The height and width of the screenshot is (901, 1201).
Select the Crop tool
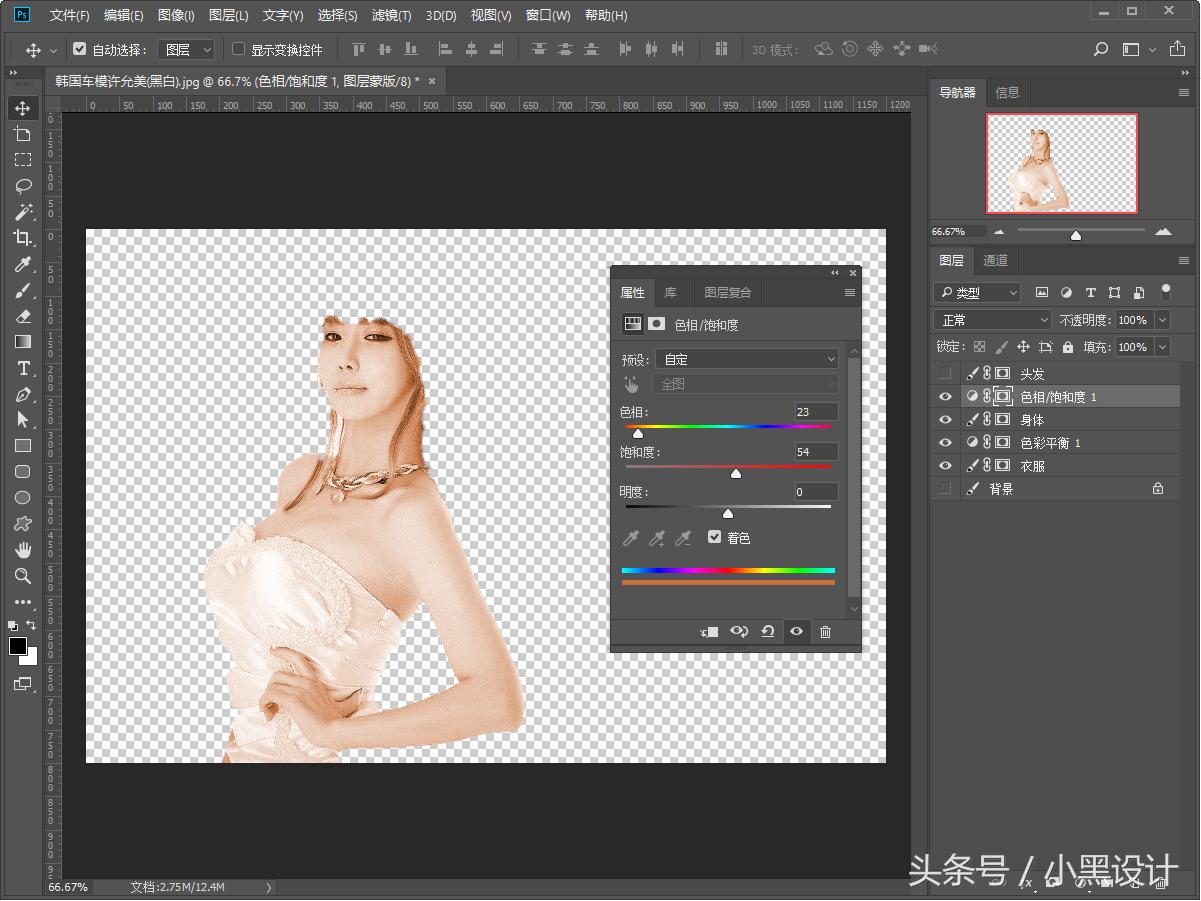pyautogui.click(x=22, y=238)
